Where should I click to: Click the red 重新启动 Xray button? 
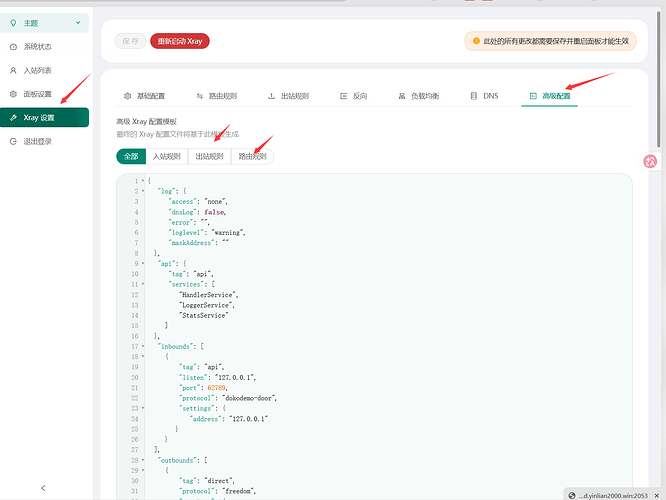click(180, 41)
